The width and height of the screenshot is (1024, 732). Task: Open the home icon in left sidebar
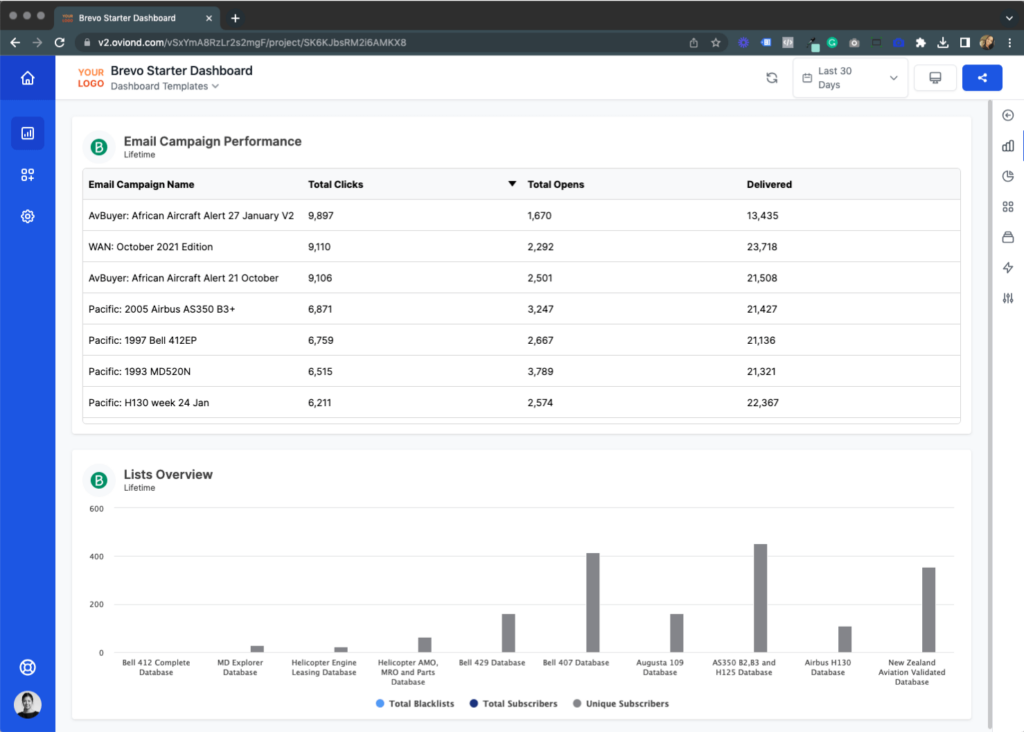coord(27,78)
